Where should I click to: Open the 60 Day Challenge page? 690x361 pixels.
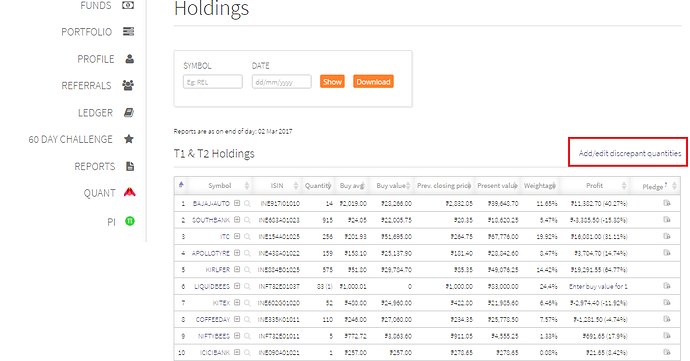point(70,140)
